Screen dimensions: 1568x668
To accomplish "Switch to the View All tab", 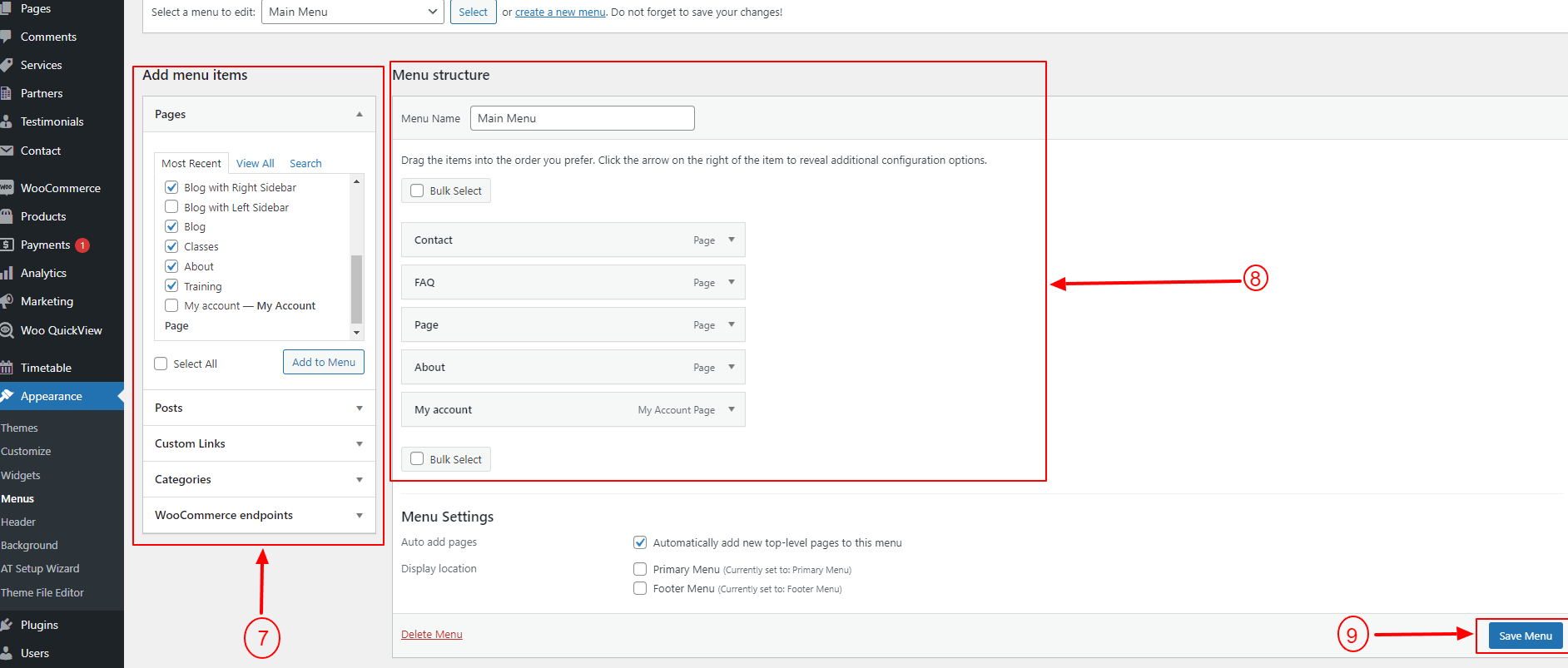I will 255,164.
